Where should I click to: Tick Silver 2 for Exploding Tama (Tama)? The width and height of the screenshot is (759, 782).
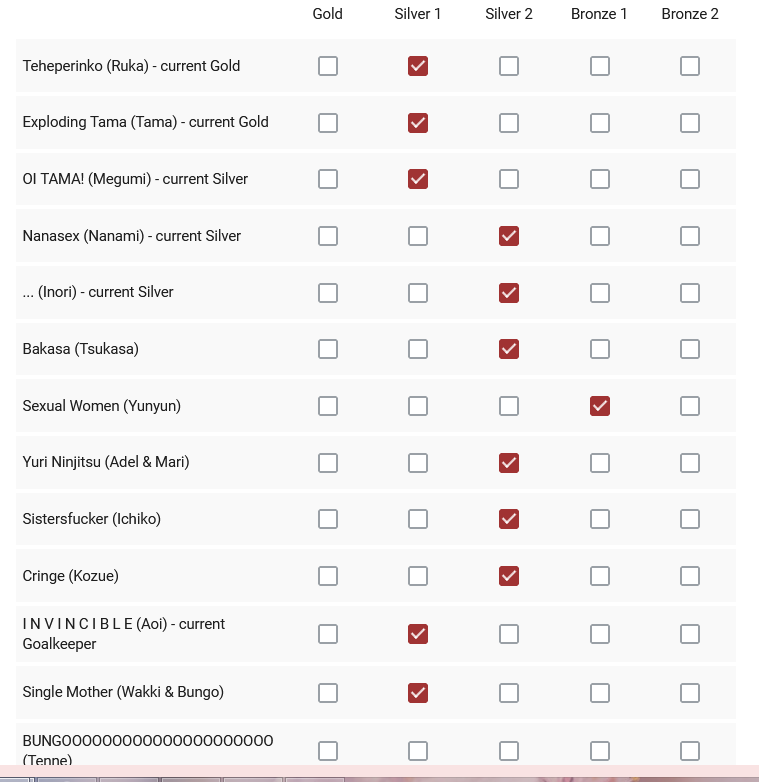[x=509, y=123]
